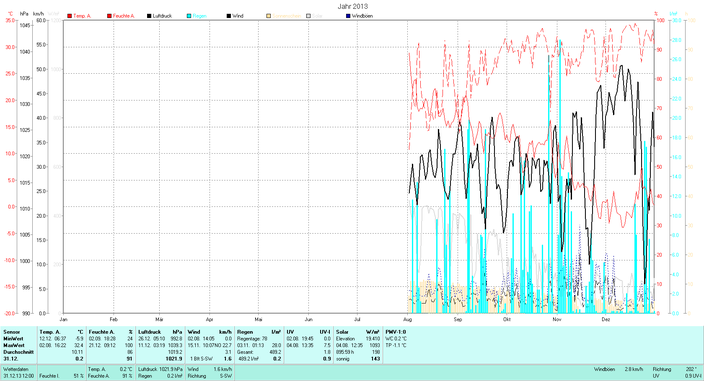Click the 'Gesamt' rain total label

pyautogui.click(x=245, y=352)
